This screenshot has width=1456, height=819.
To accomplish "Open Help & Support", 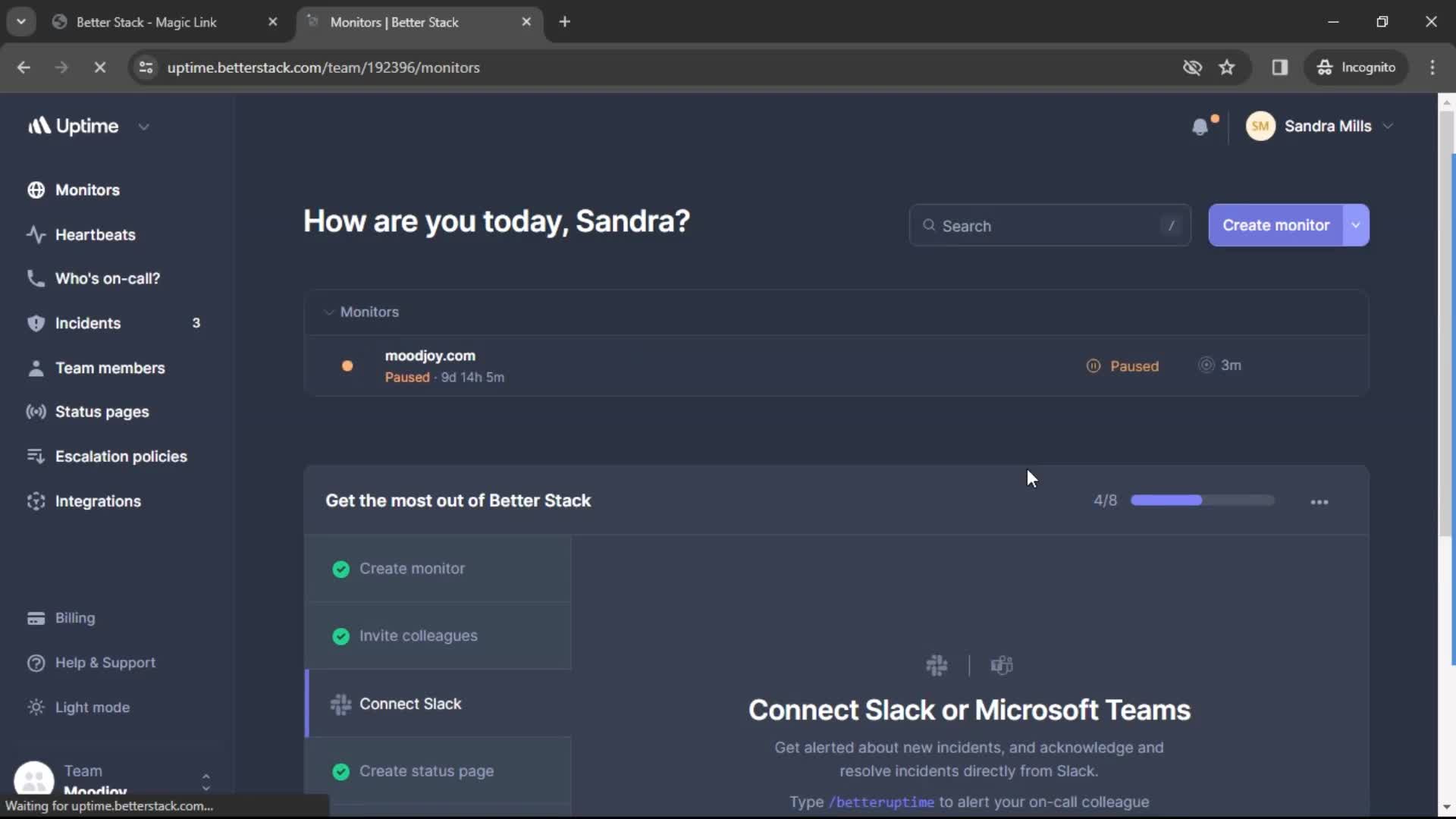I will 105,664.
